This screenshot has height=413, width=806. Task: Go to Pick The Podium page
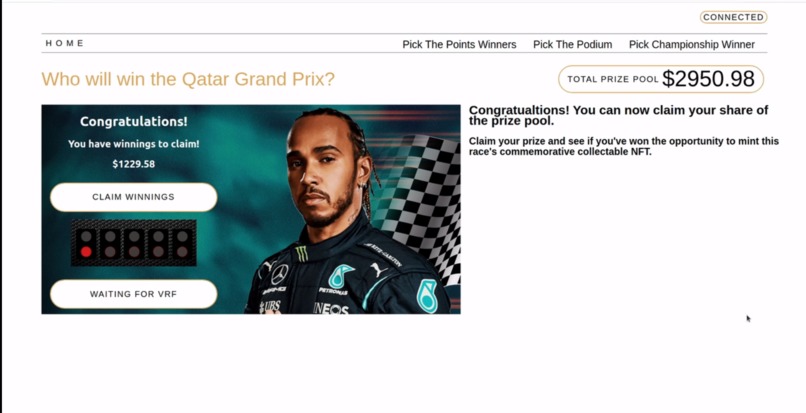[x=573, y=45]
